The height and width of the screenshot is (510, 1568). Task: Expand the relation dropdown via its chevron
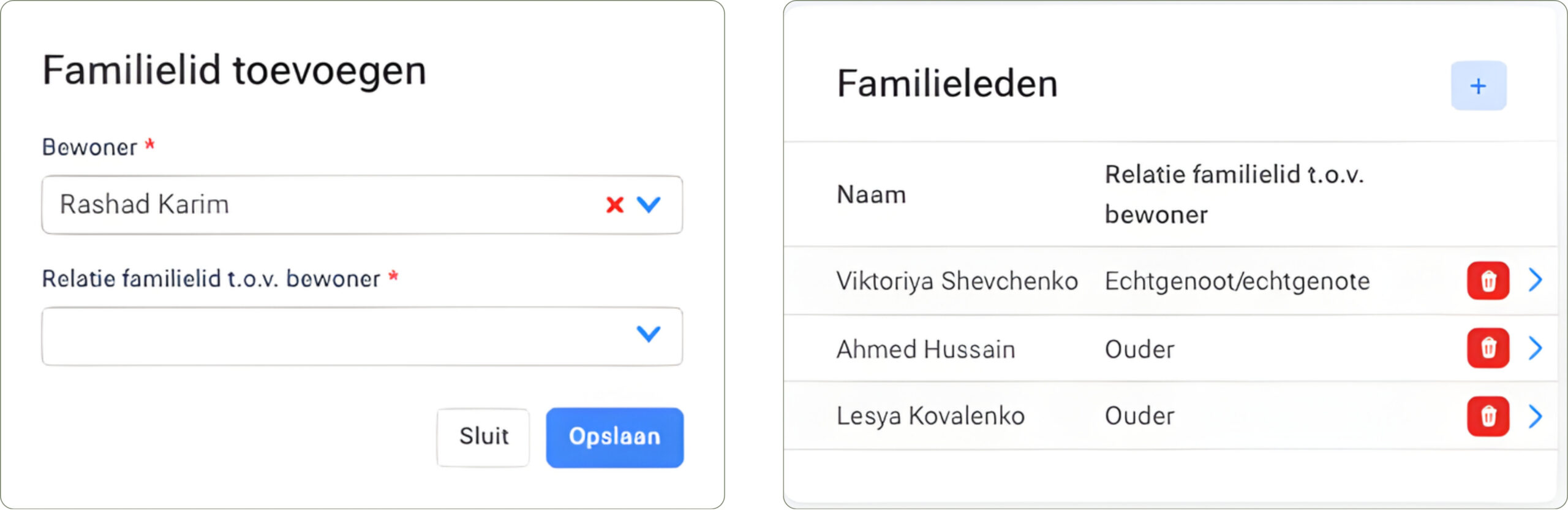point(648,335)
